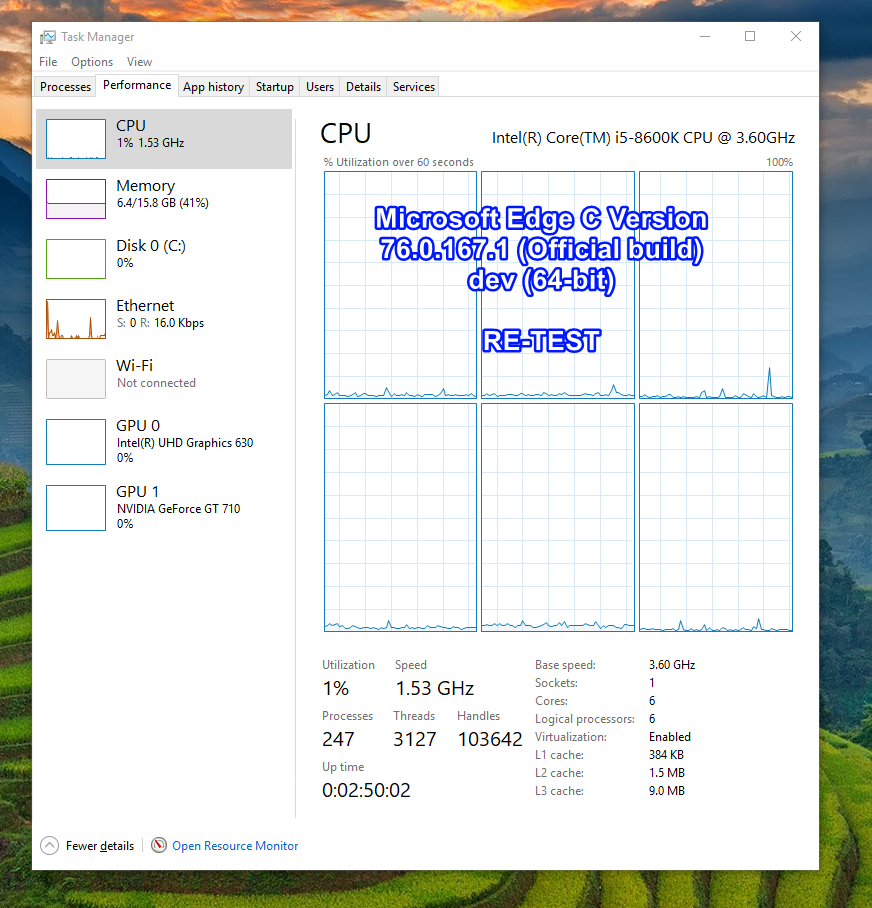
Task: Open the View menu
Action: coord(140,61)
